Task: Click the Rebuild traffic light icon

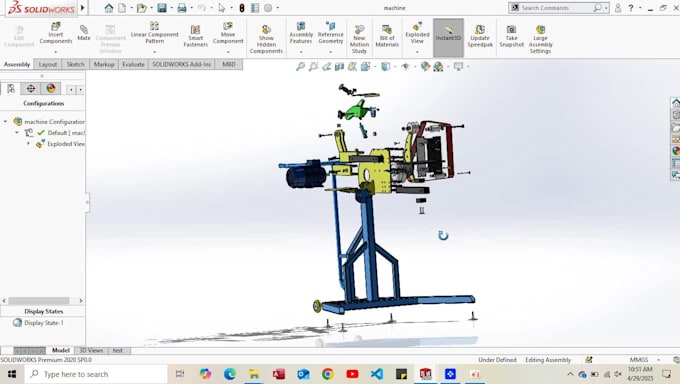Action: 242,8
